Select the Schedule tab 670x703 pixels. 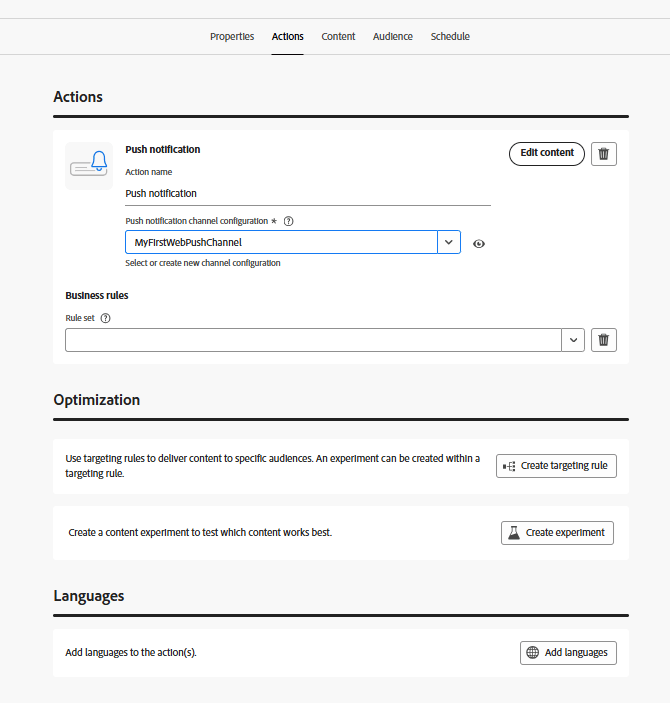[x=450, y=37]
